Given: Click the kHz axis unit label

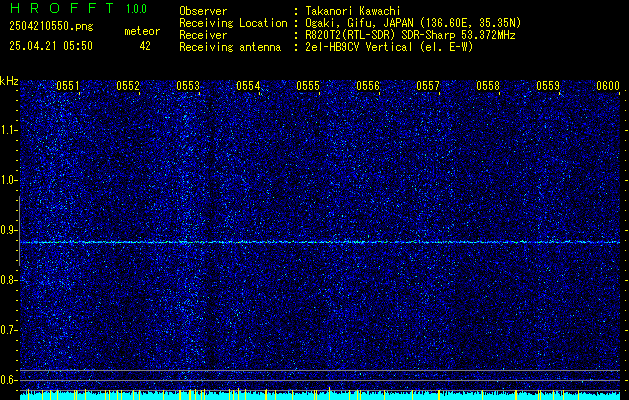Looking at the screenshot, I should point(9,81).
